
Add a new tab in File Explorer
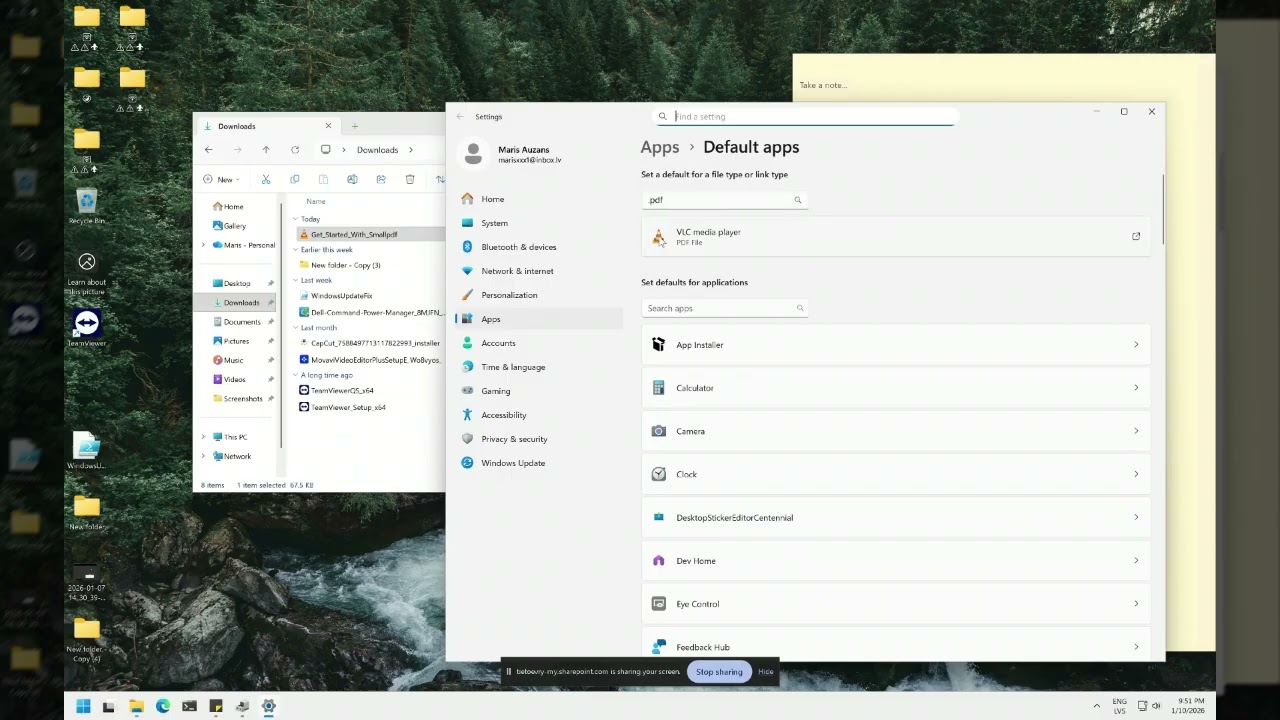click(x=354, y=126)
